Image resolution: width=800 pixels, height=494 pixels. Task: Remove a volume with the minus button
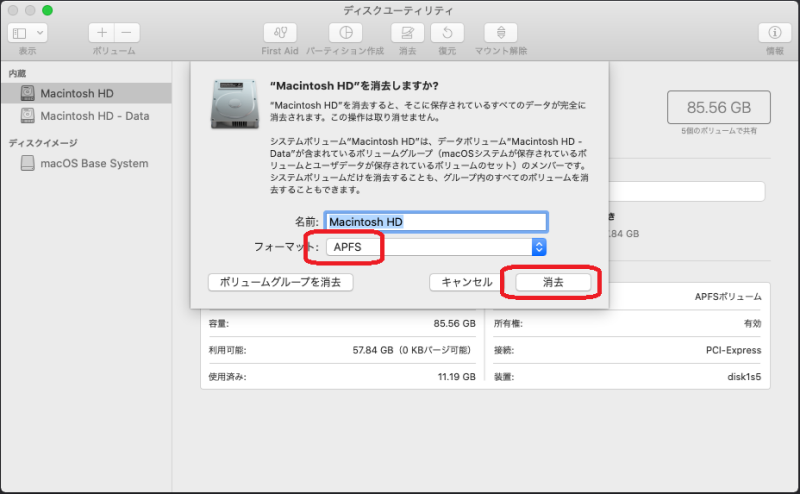pos(127,33)
